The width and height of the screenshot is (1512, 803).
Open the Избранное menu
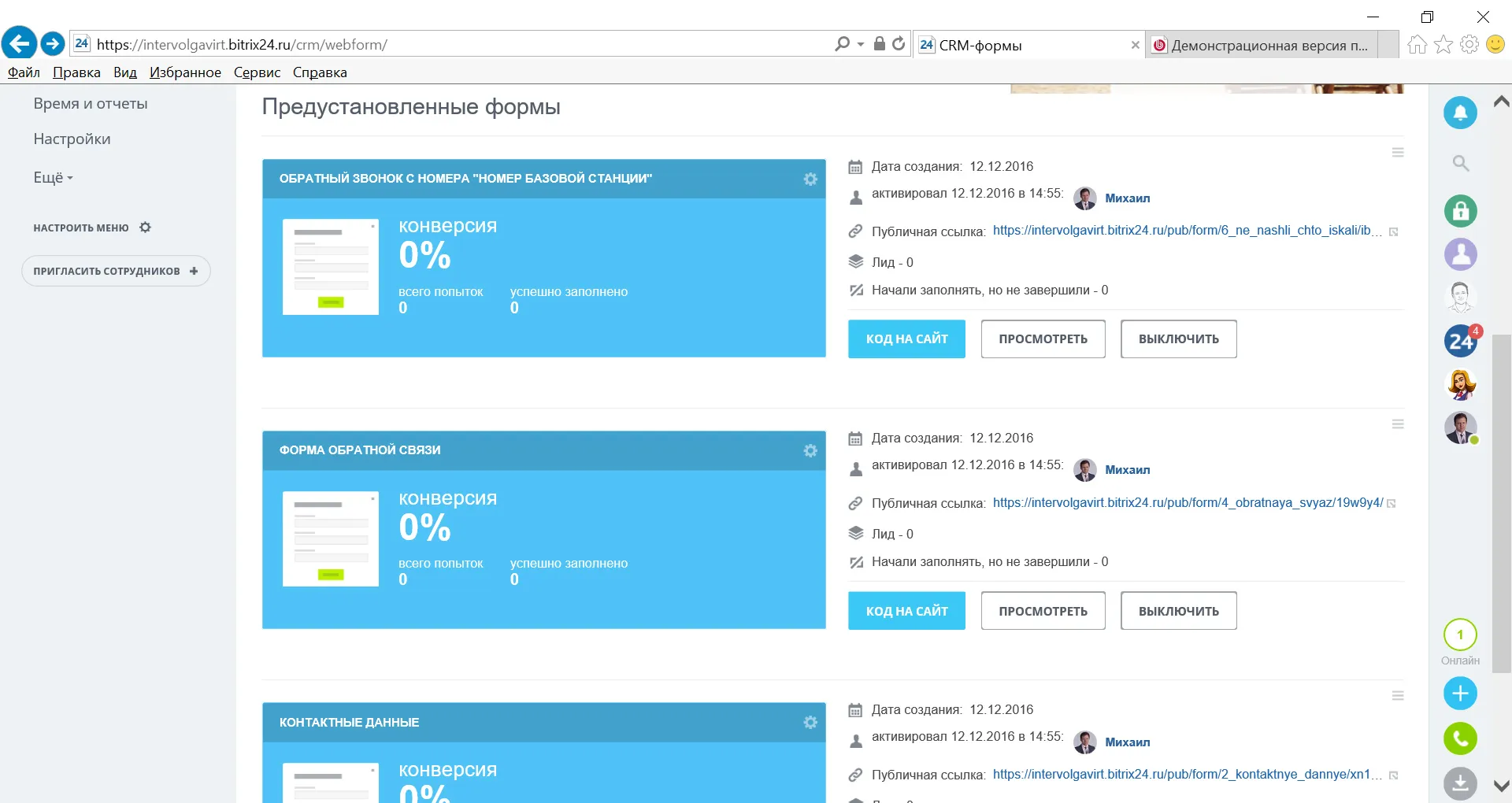pyautogui.click(x=185, y=72)
